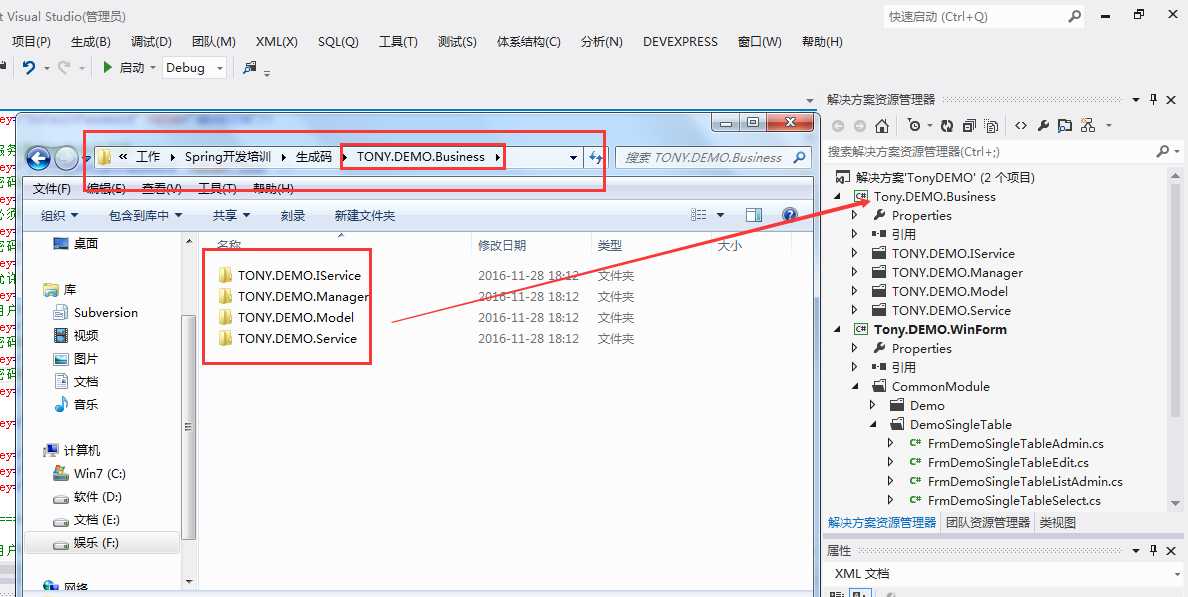Open the 启动 start target dropdown arrow
1188x597 pixels.
point(152,68)
